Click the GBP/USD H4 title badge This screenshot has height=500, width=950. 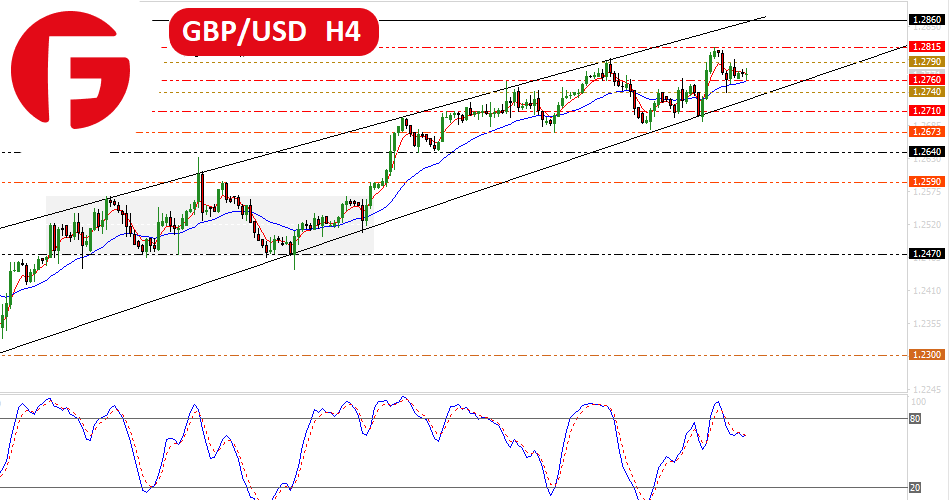pos(273,32)
